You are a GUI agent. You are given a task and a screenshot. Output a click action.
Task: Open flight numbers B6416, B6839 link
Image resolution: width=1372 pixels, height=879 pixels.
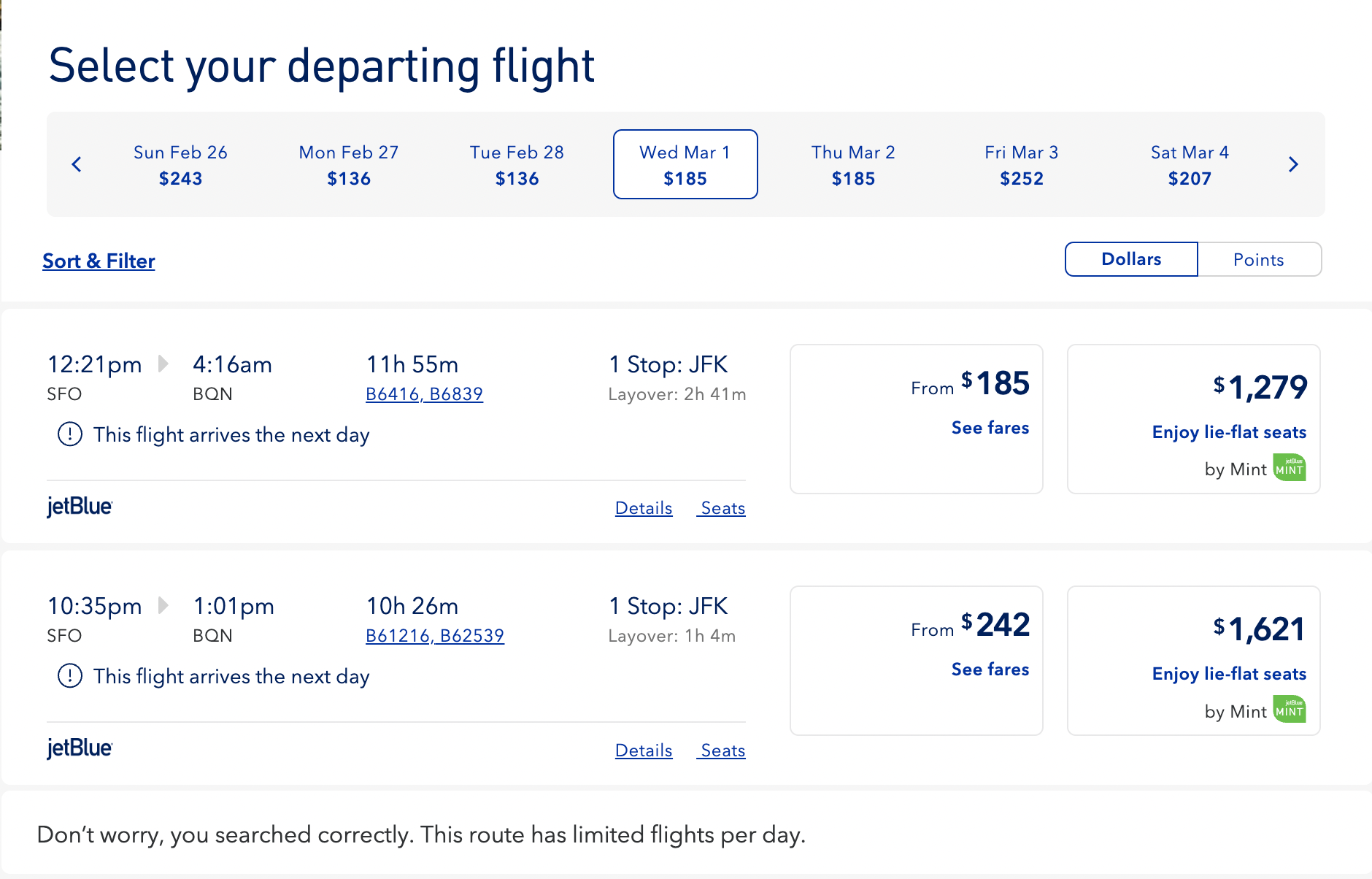coord(424,394)
